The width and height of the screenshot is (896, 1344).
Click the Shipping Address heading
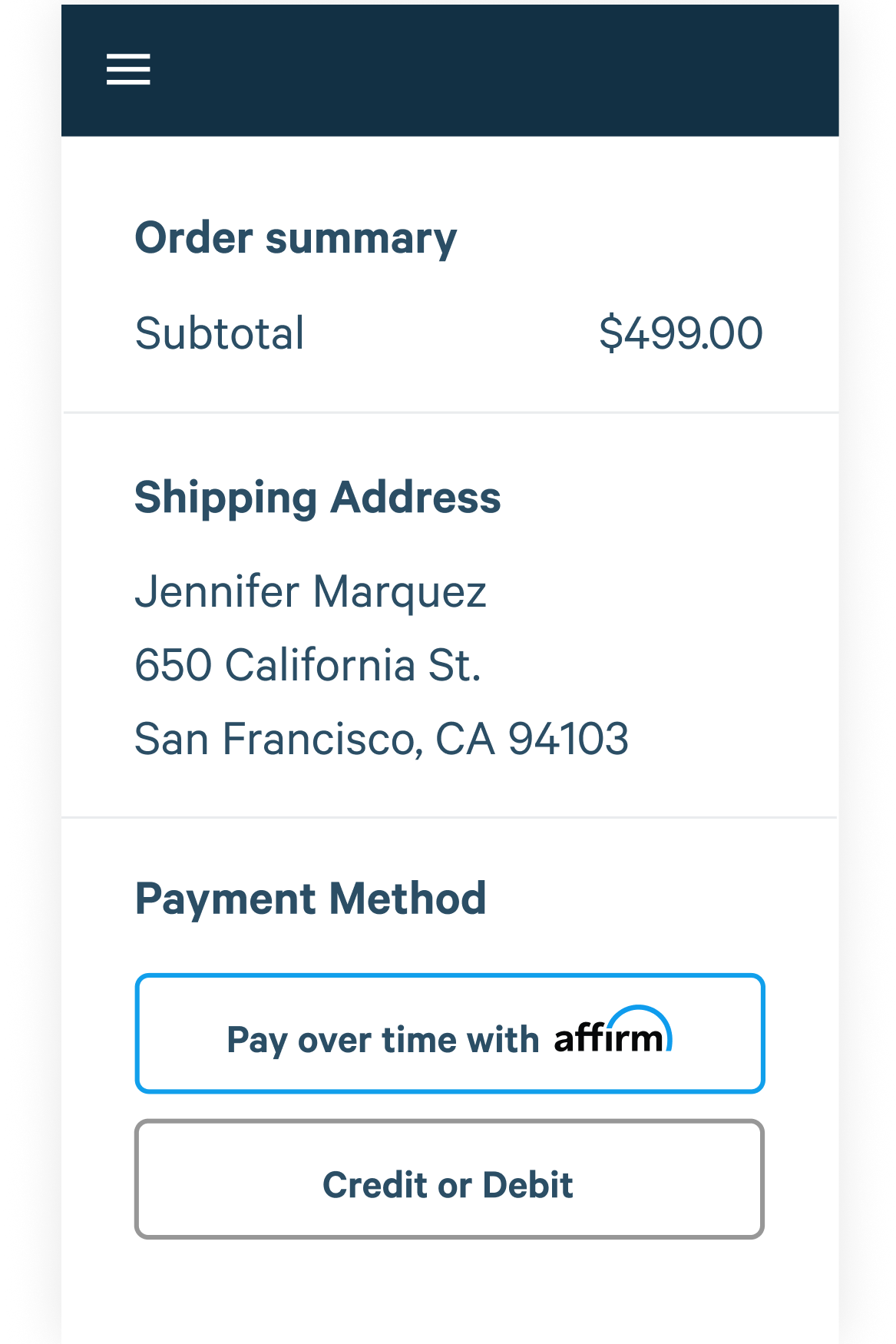coord(318,498)
